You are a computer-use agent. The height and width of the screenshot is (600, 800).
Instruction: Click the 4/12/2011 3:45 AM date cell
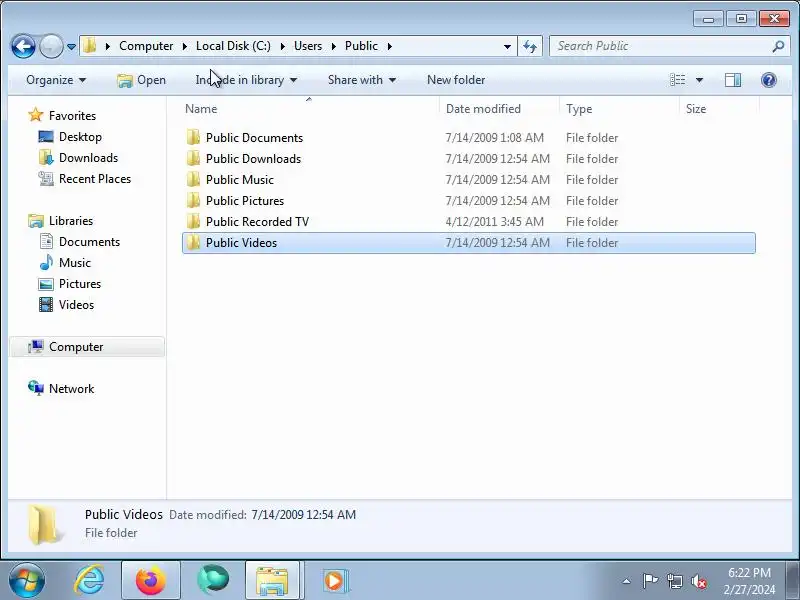pyautogui.click(x=494, y=221)
